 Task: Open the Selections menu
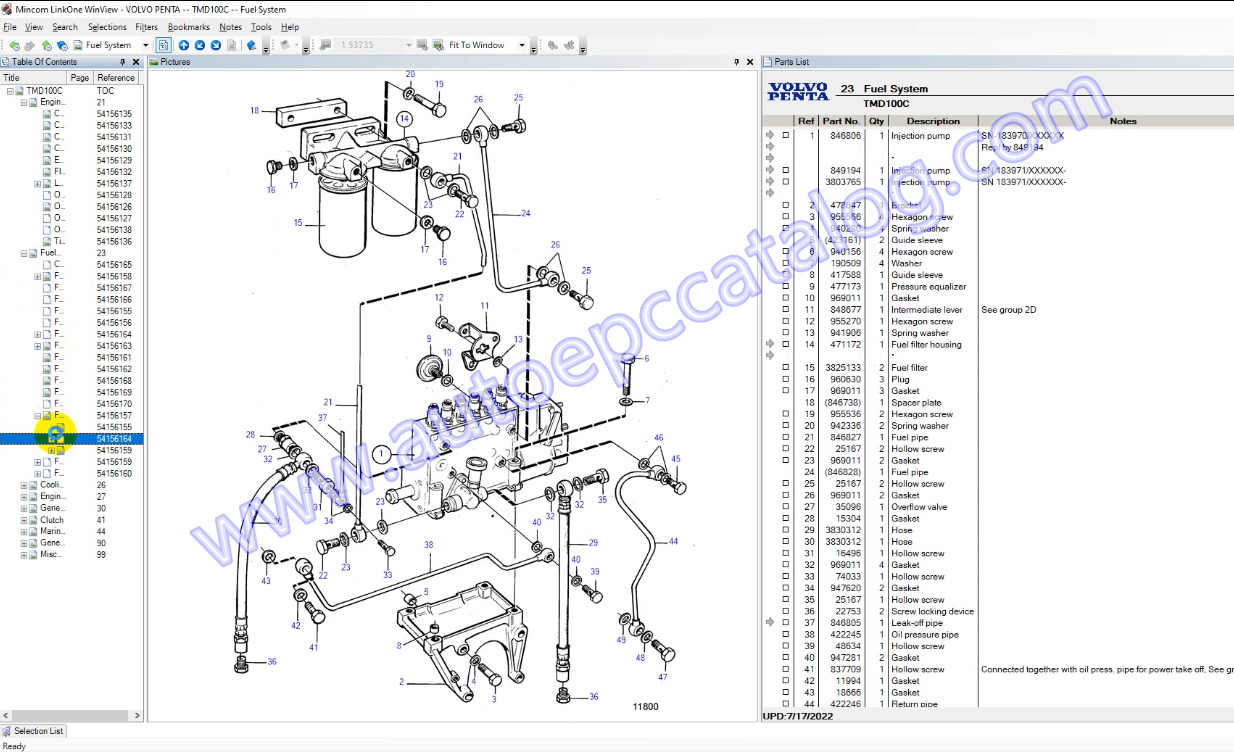point(107,27)
